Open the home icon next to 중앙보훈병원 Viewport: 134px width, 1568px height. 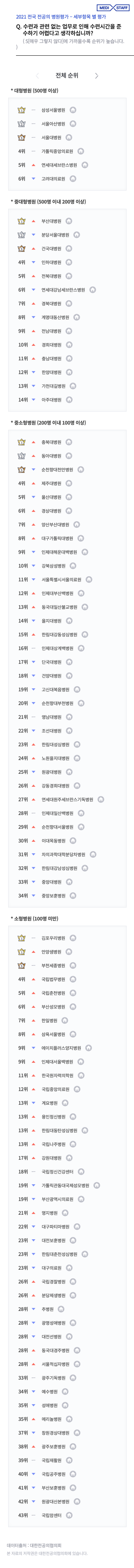point(73,895)
